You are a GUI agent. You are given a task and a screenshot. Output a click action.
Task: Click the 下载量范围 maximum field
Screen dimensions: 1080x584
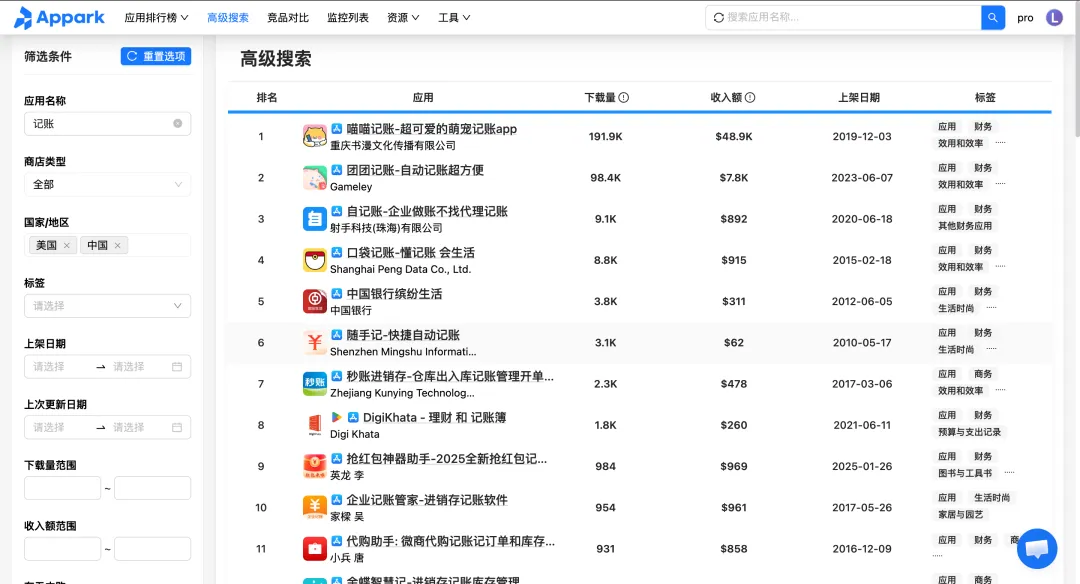point(152,488)
